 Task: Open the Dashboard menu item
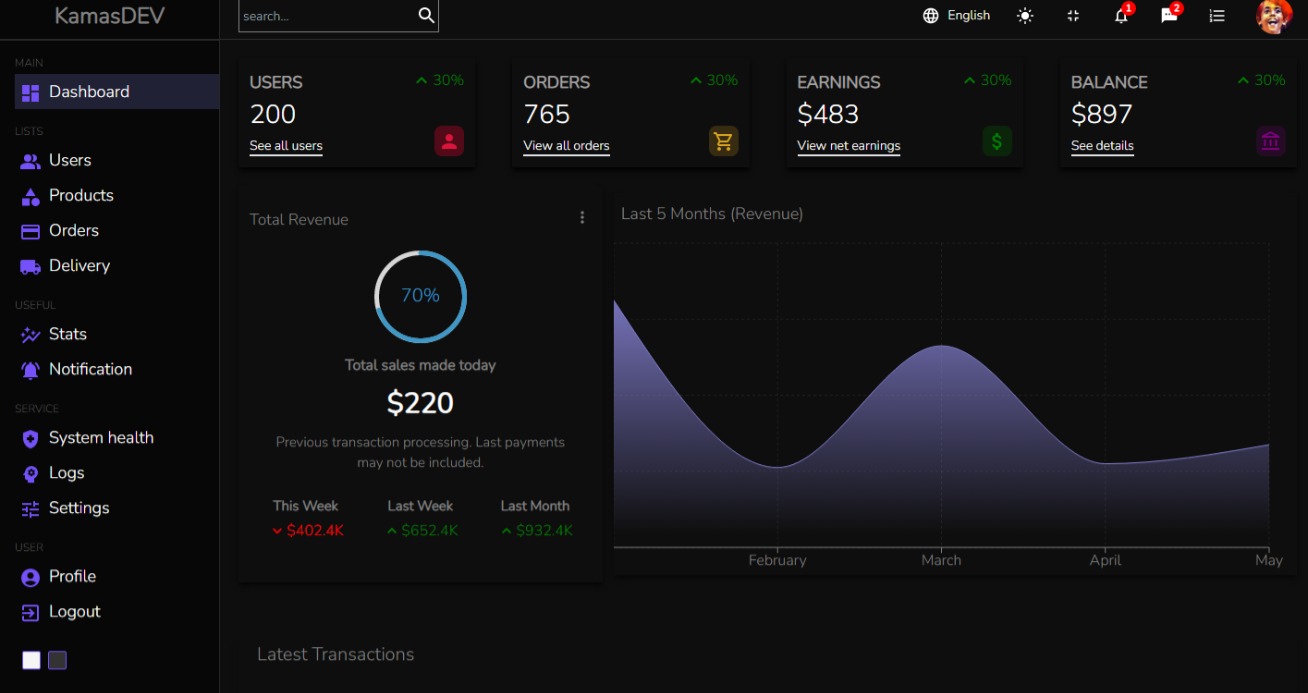click(117, 92)
